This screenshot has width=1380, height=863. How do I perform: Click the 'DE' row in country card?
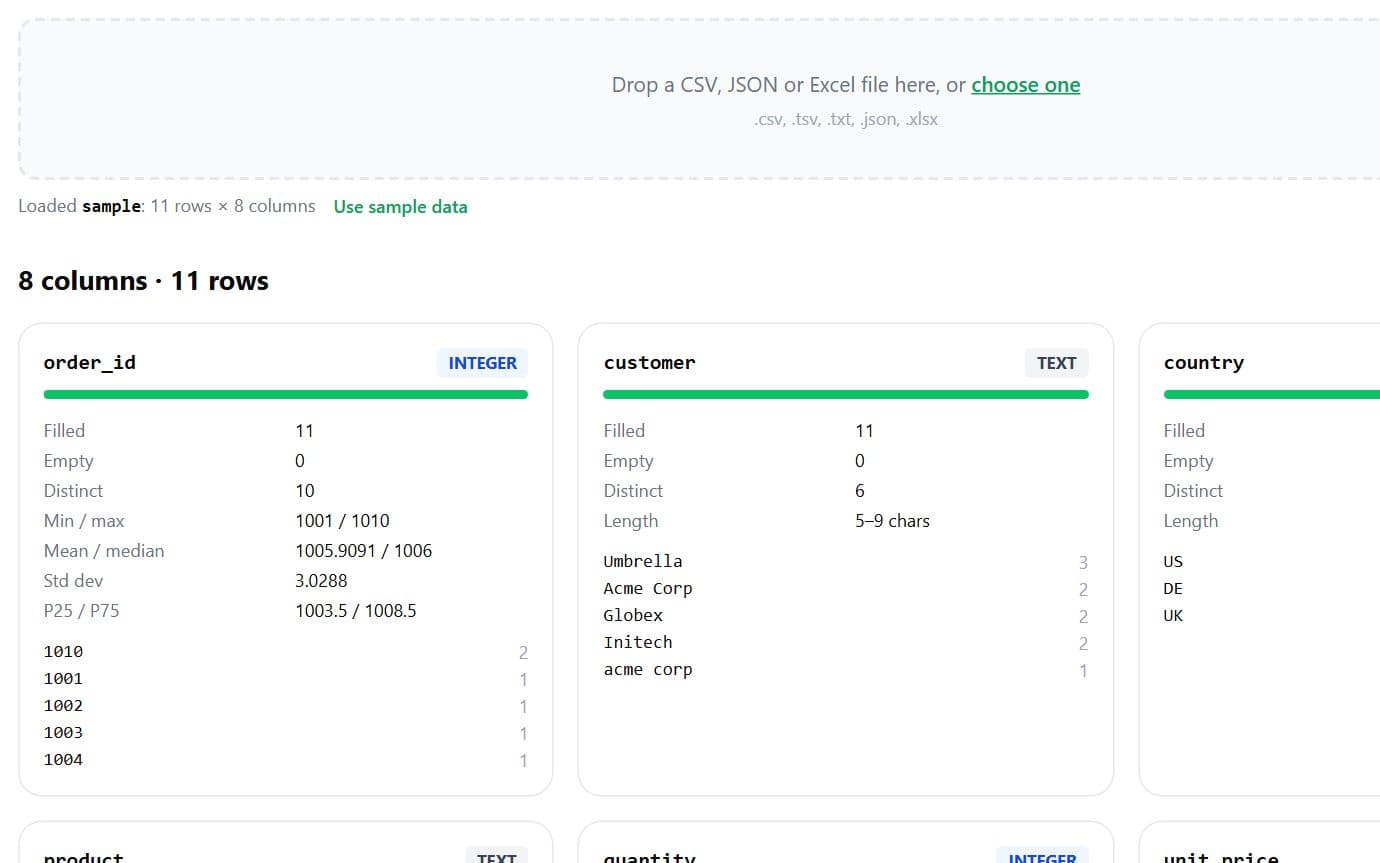pyautogui.click(x=1271, y=589)
